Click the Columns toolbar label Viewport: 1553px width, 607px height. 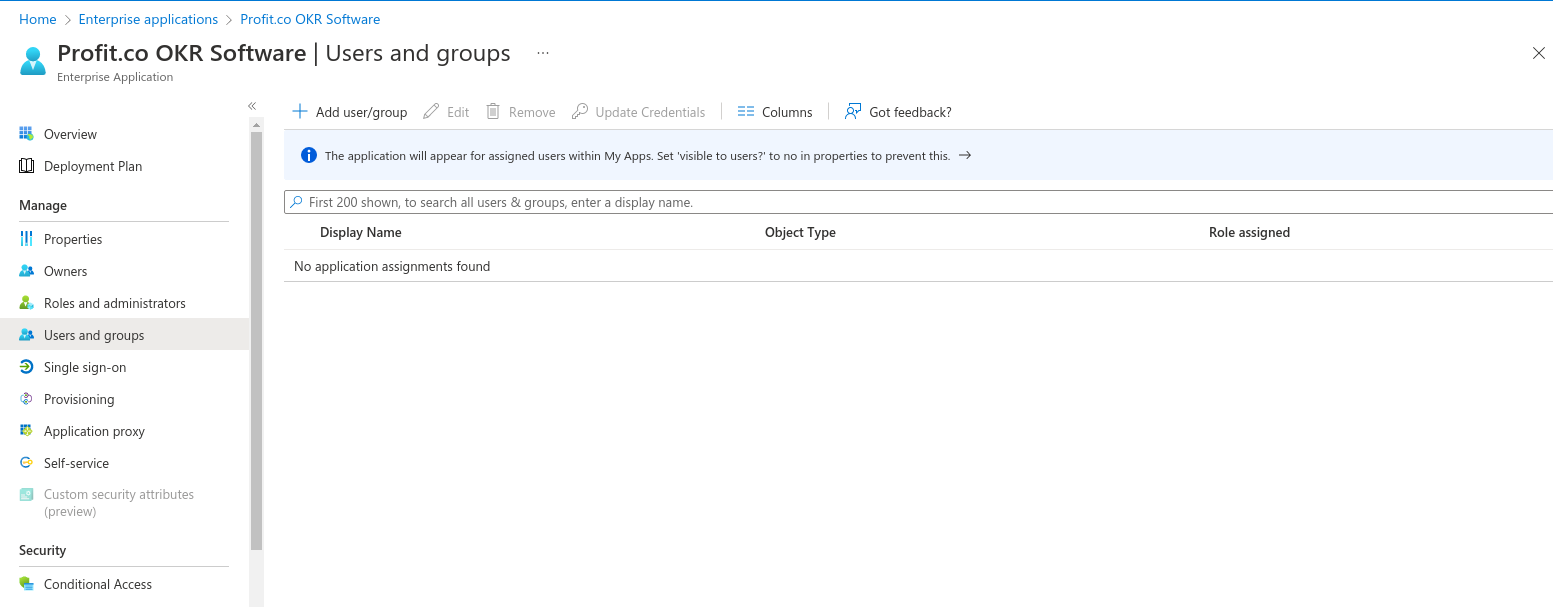point(787,112)
